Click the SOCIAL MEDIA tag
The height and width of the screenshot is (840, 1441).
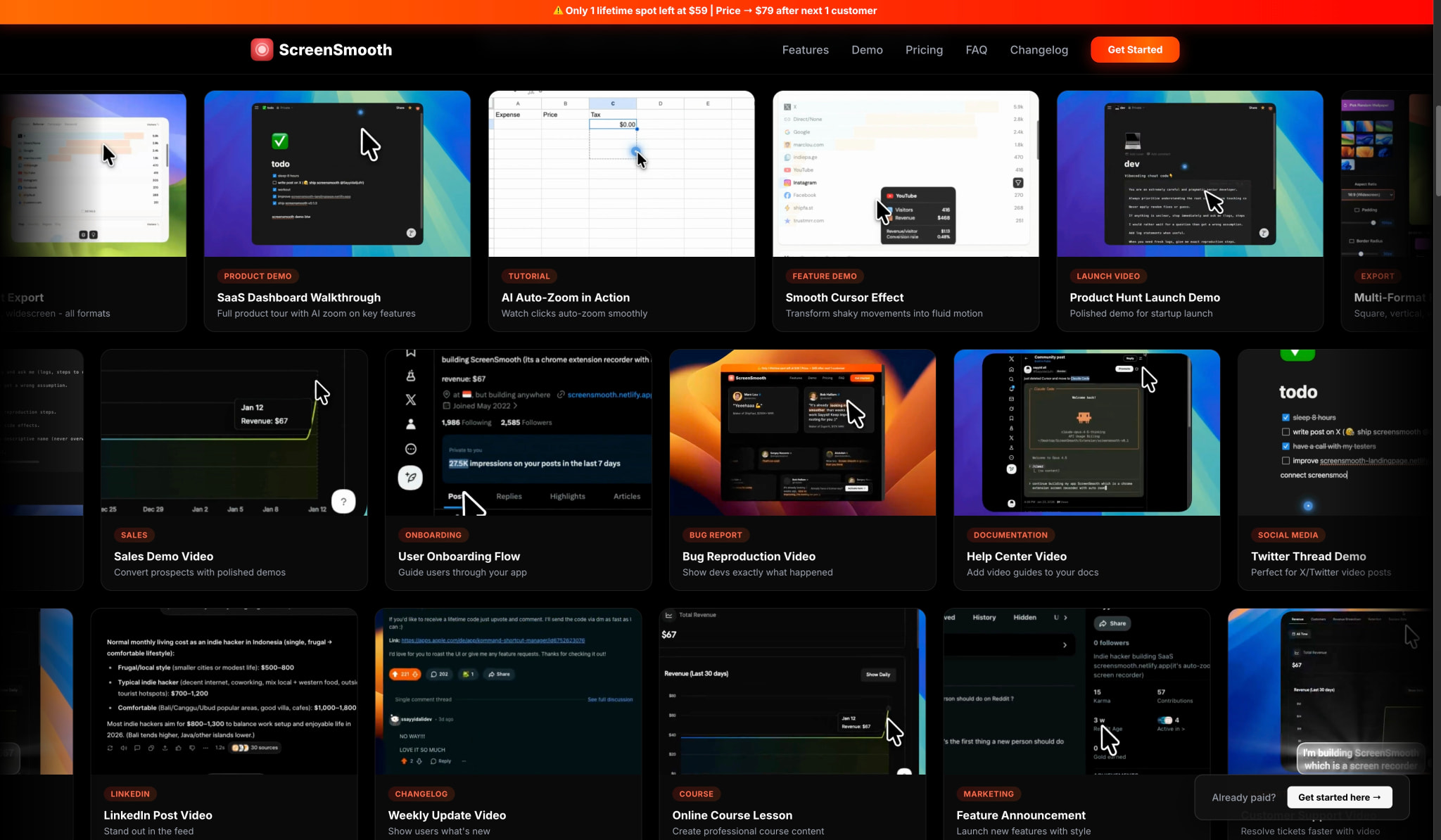[1288, 535]
